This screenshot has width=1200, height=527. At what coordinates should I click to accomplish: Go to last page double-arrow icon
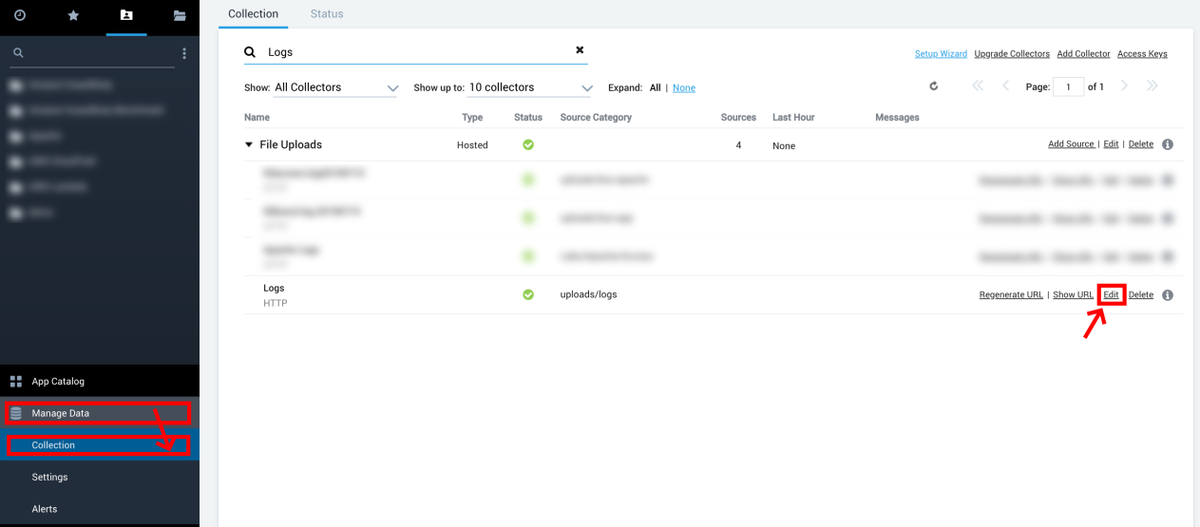[1152, 86]
